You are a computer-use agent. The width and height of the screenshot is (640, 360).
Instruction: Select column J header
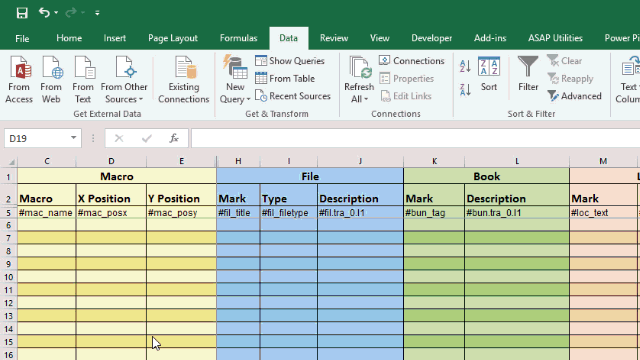pos(360,161)
